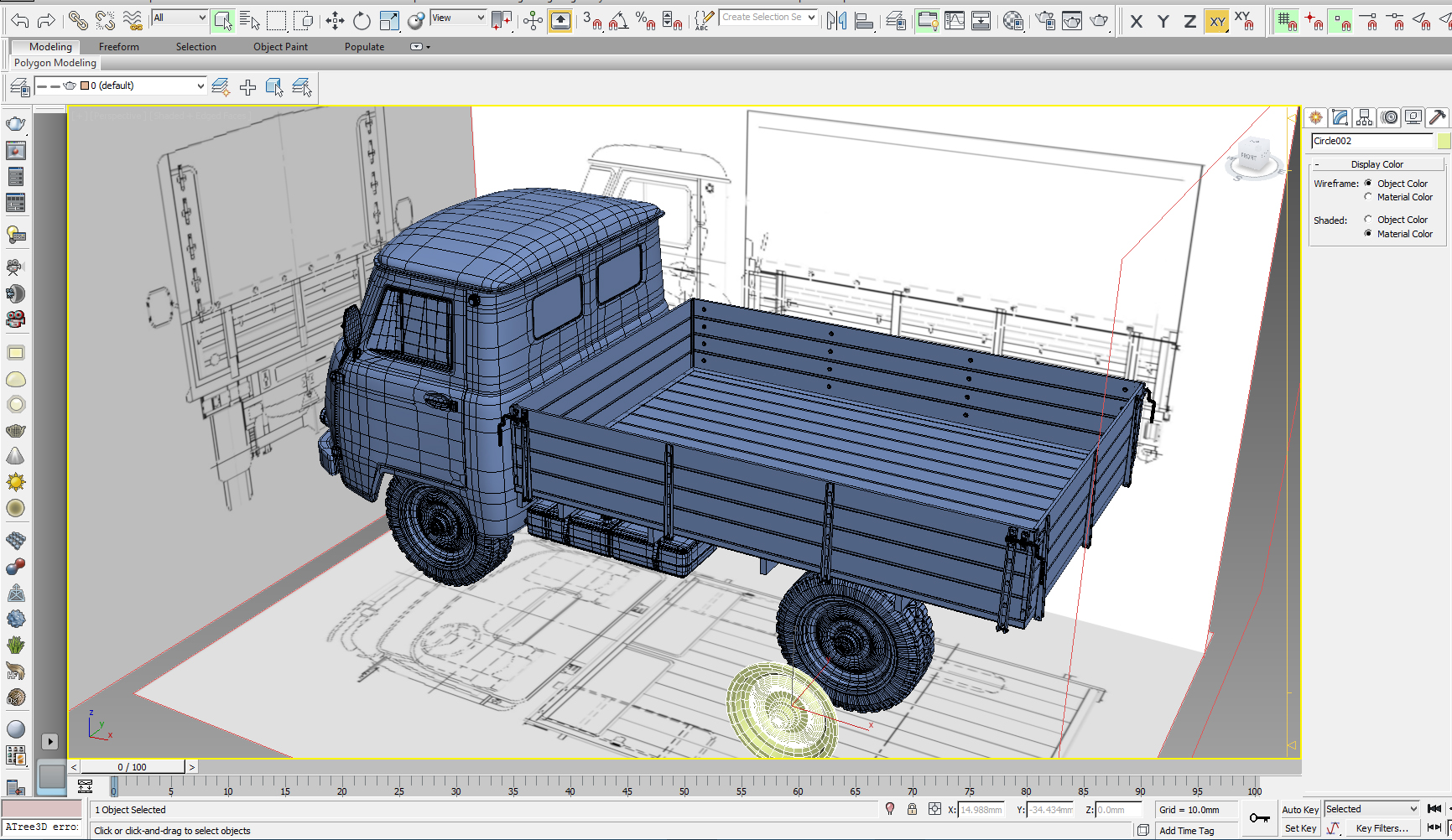Open the Modify panel tab icon
This screenshot has width=1452, height=840.
point(1340,117)
